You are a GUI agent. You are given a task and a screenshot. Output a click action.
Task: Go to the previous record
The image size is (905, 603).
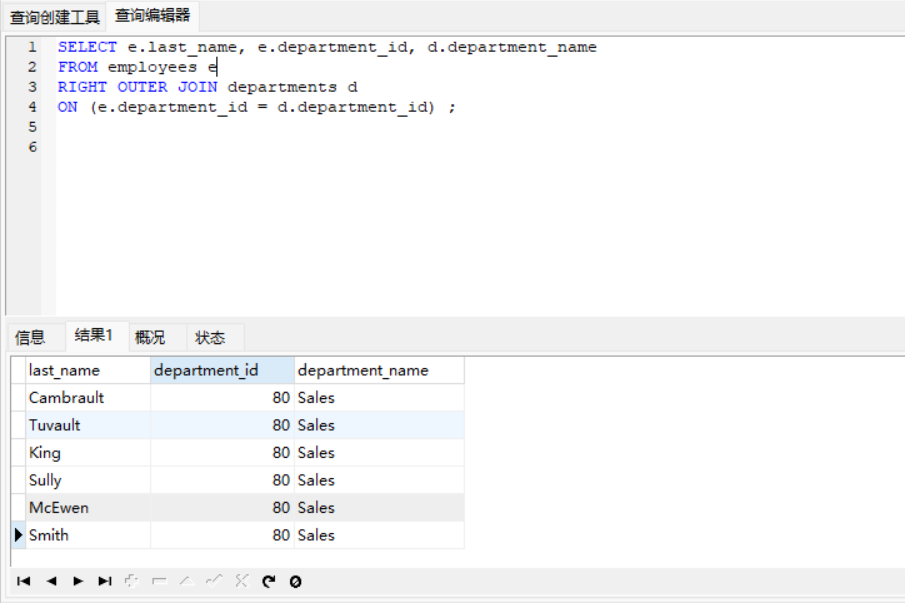tap(51, 581)
